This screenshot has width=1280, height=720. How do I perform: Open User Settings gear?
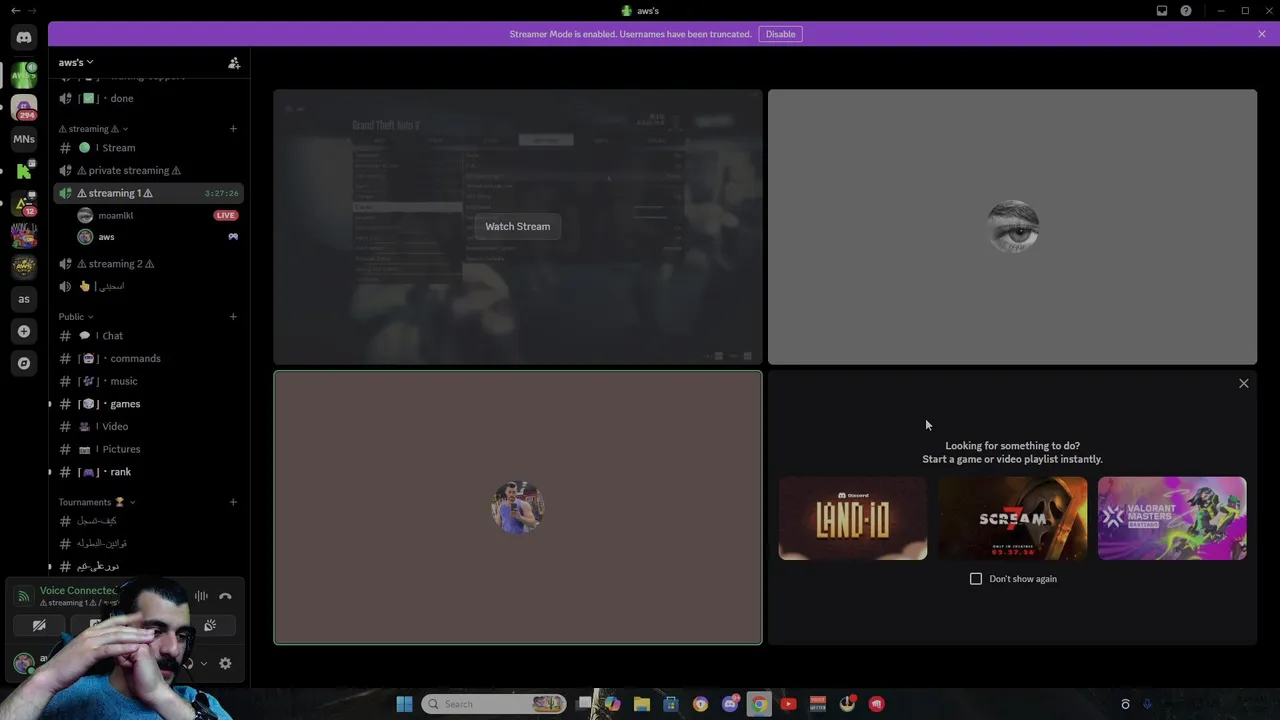225,663
